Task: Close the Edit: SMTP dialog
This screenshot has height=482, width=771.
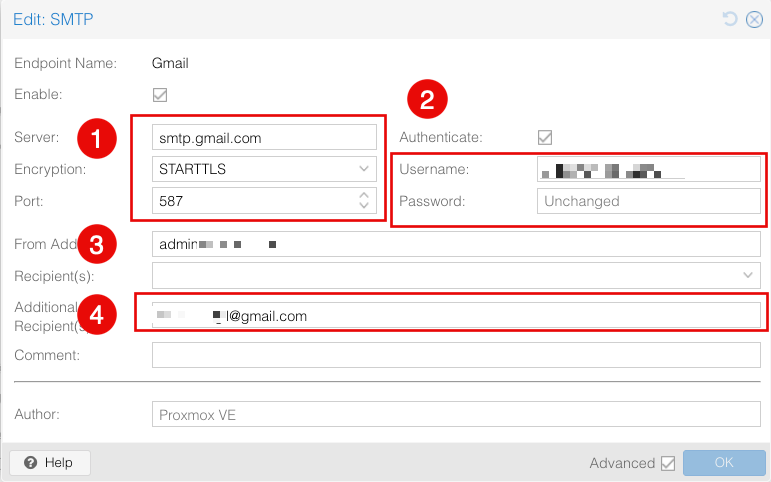Action: 754,19
